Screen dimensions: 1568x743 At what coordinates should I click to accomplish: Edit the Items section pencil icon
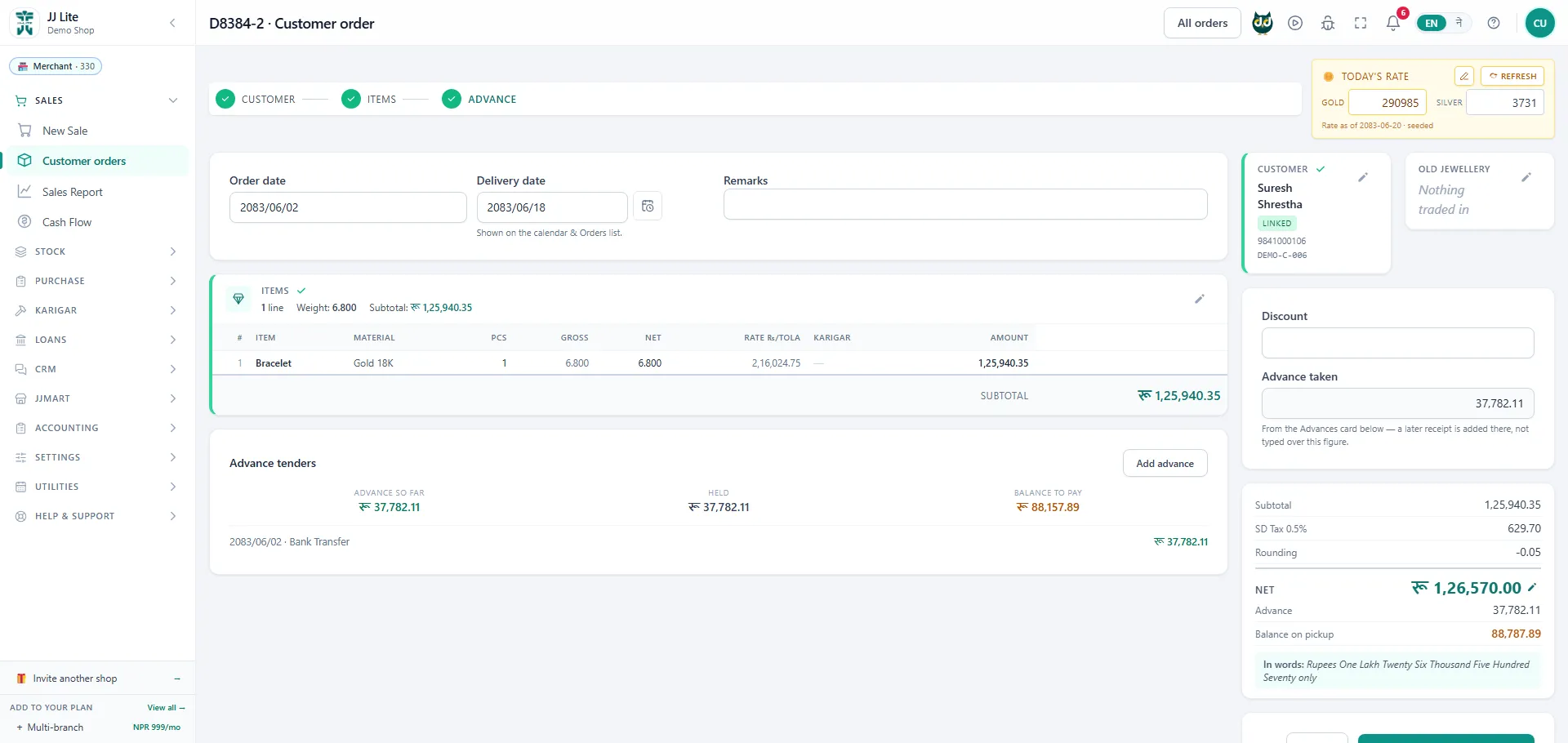tap(1200, 299)
